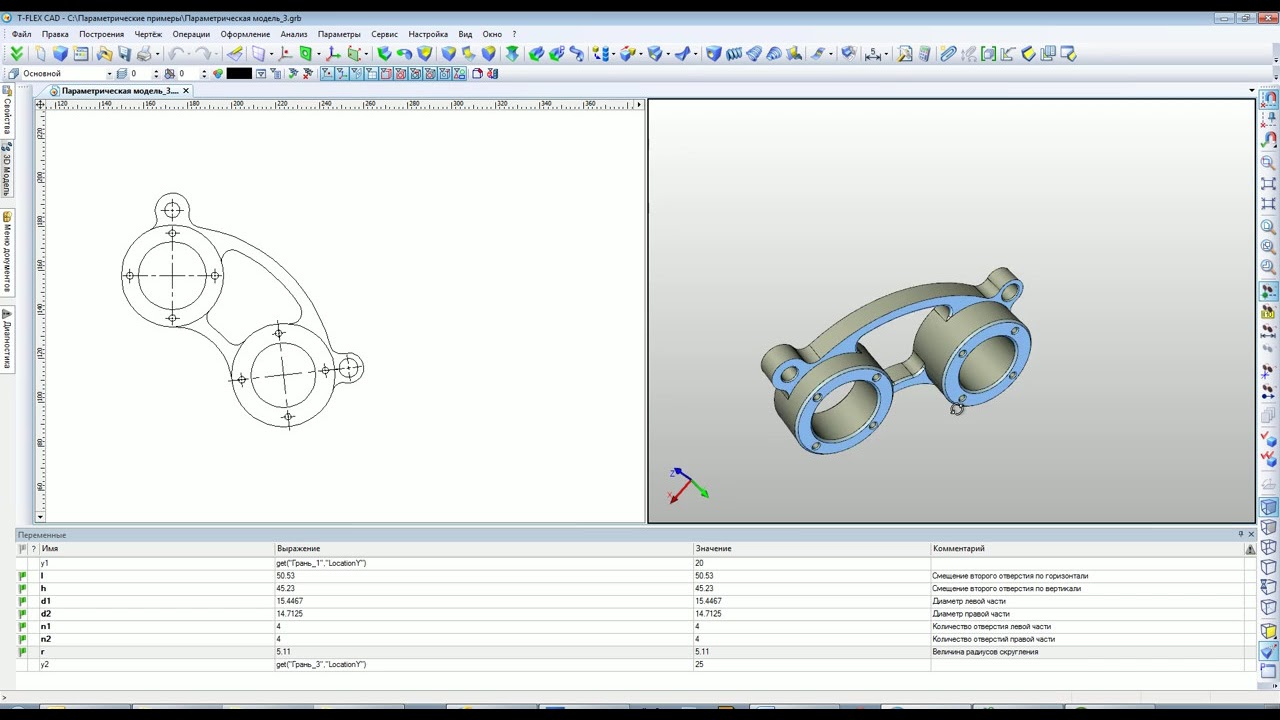Close the Переменные panel

(x=1251, y=535)
